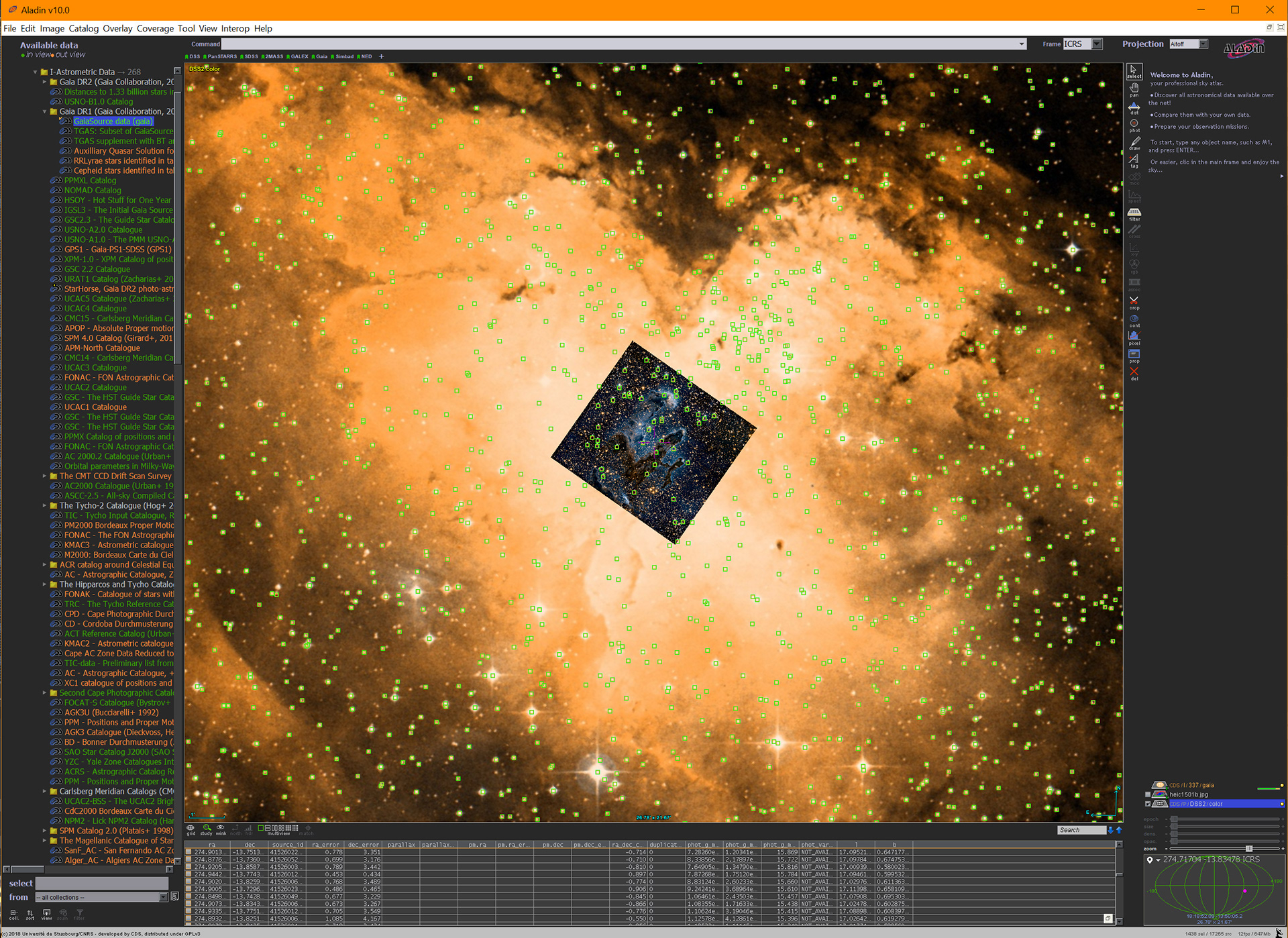Collapse the Gaia DR1 folder
Viewport: 1288px width, 938px height.
45,111
